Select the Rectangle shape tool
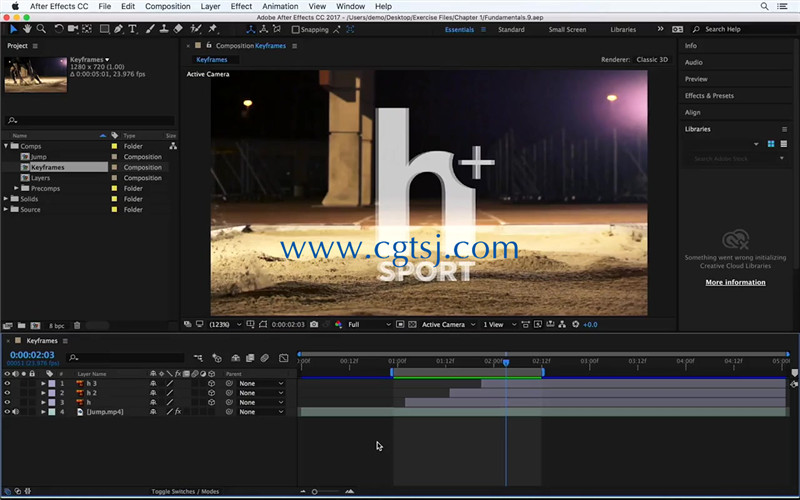Screen dimensions: 800x500 (x=104, y=29)
